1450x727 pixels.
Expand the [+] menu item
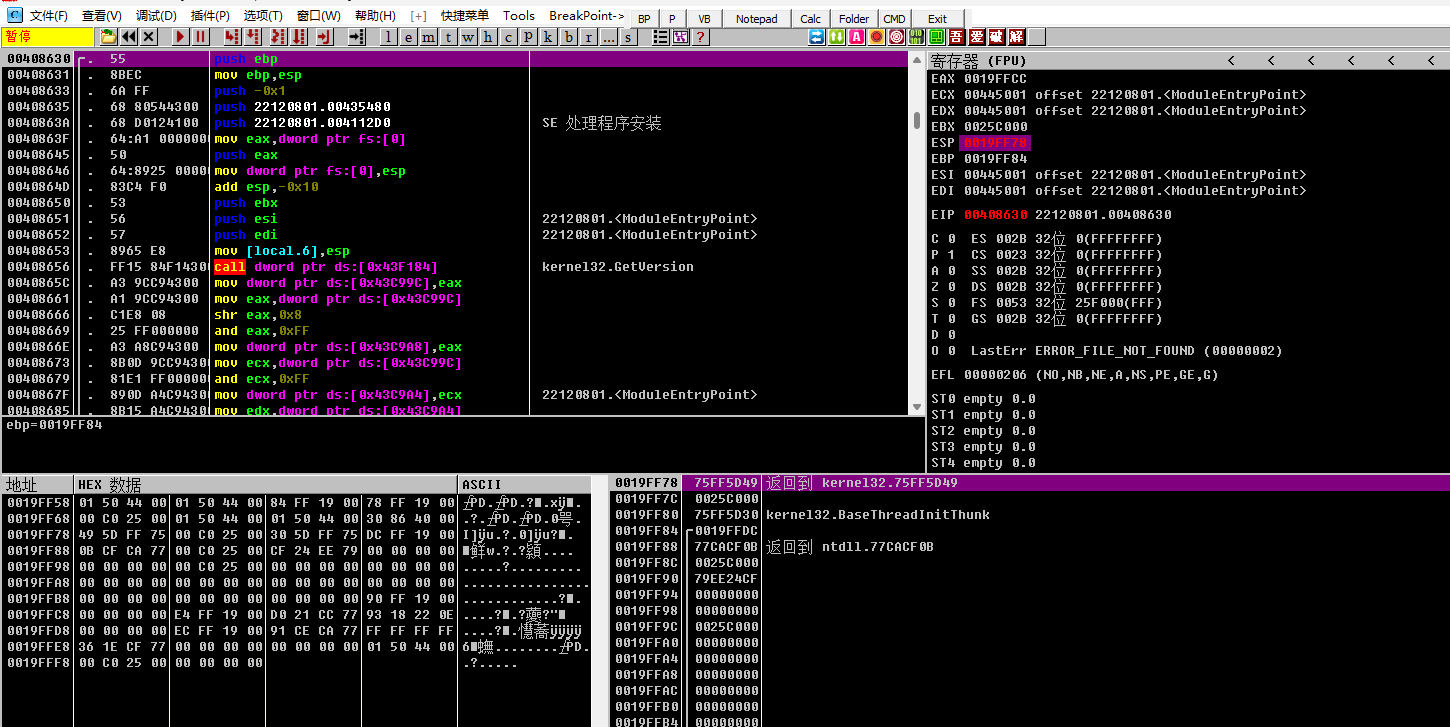point(418,16)
